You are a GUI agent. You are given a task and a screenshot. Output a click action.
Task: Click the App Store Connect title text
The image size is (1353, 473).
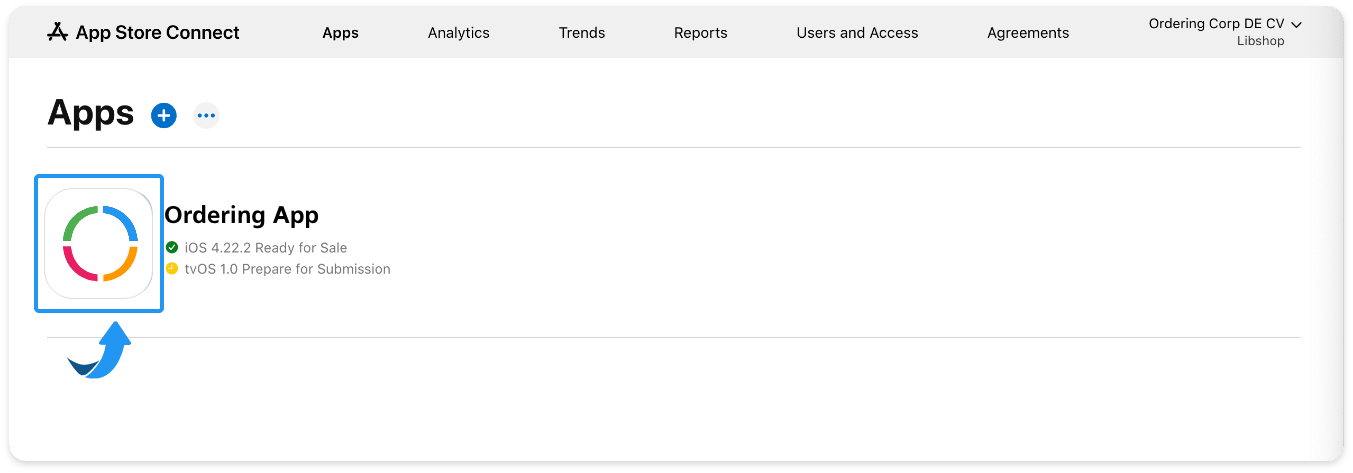click(x=158, y=33)
